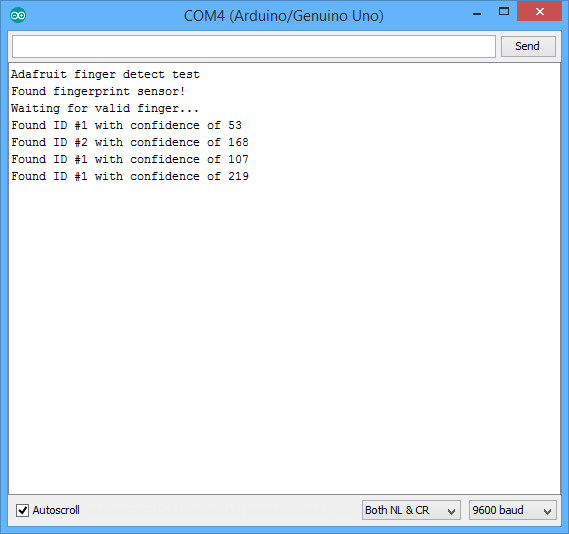Click the line 'Adafruit finger detect test'
569x534 pixels.
(105, 74)
